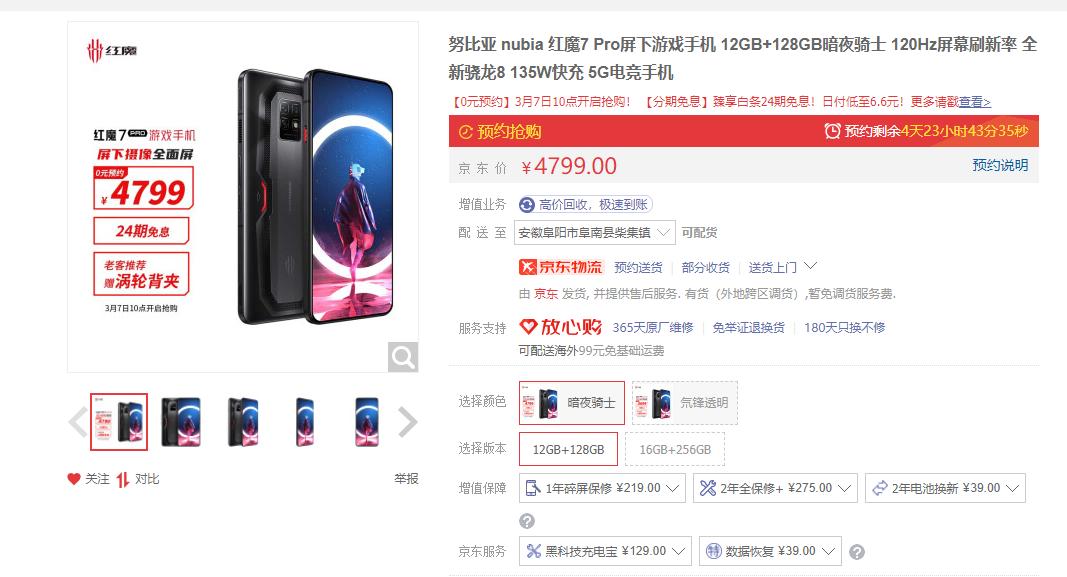Click help question mark beside 数据恢复

(x=857, y=552)
